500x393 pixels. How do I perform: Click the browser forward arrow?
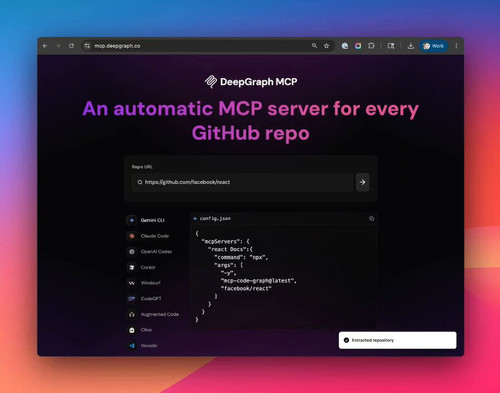[58, 46]
